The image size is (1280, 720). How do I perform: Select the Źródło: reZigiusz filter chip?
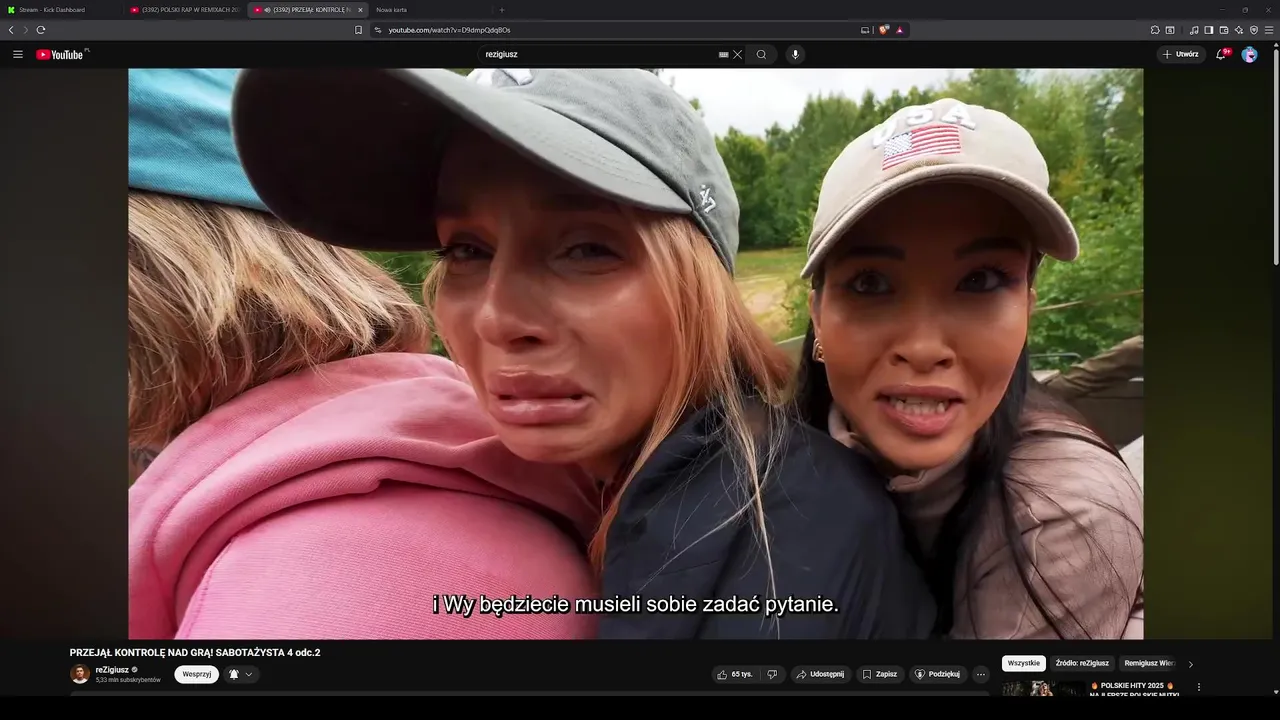click(1082, 663)
